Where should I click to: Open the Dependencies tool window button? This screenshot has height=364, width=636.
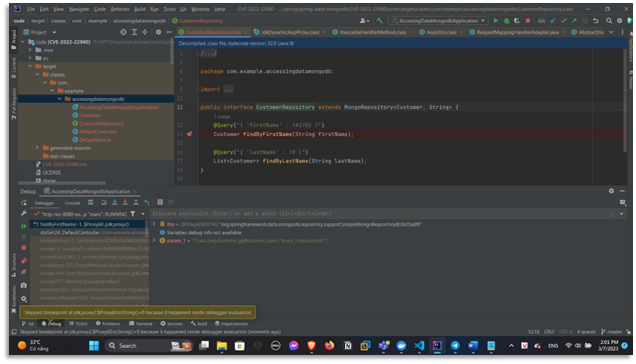click(x=231, y=323)
